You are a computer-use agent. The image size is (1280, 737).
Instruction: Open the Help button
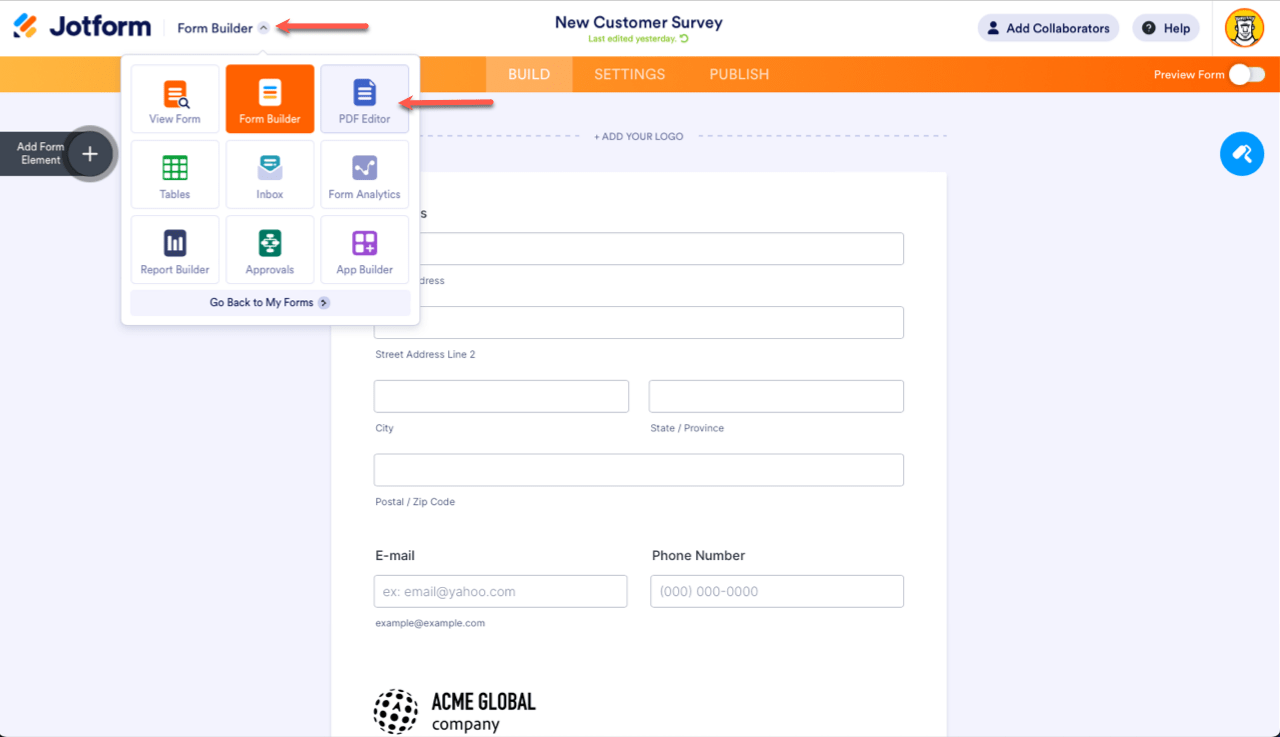coord(1166,28)
